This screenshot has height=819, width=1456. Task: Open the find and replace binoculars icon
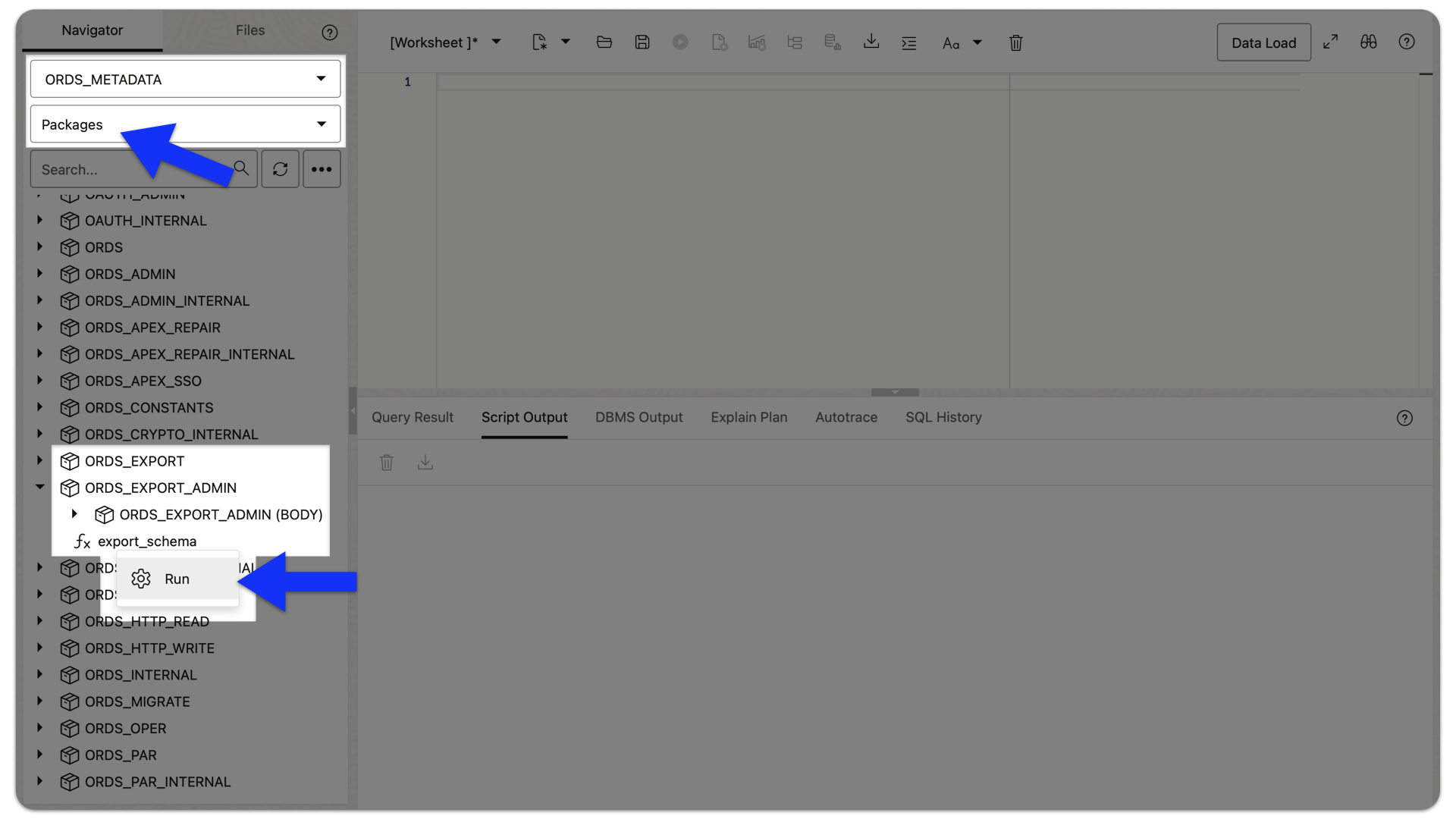[x=1369, y=42]
